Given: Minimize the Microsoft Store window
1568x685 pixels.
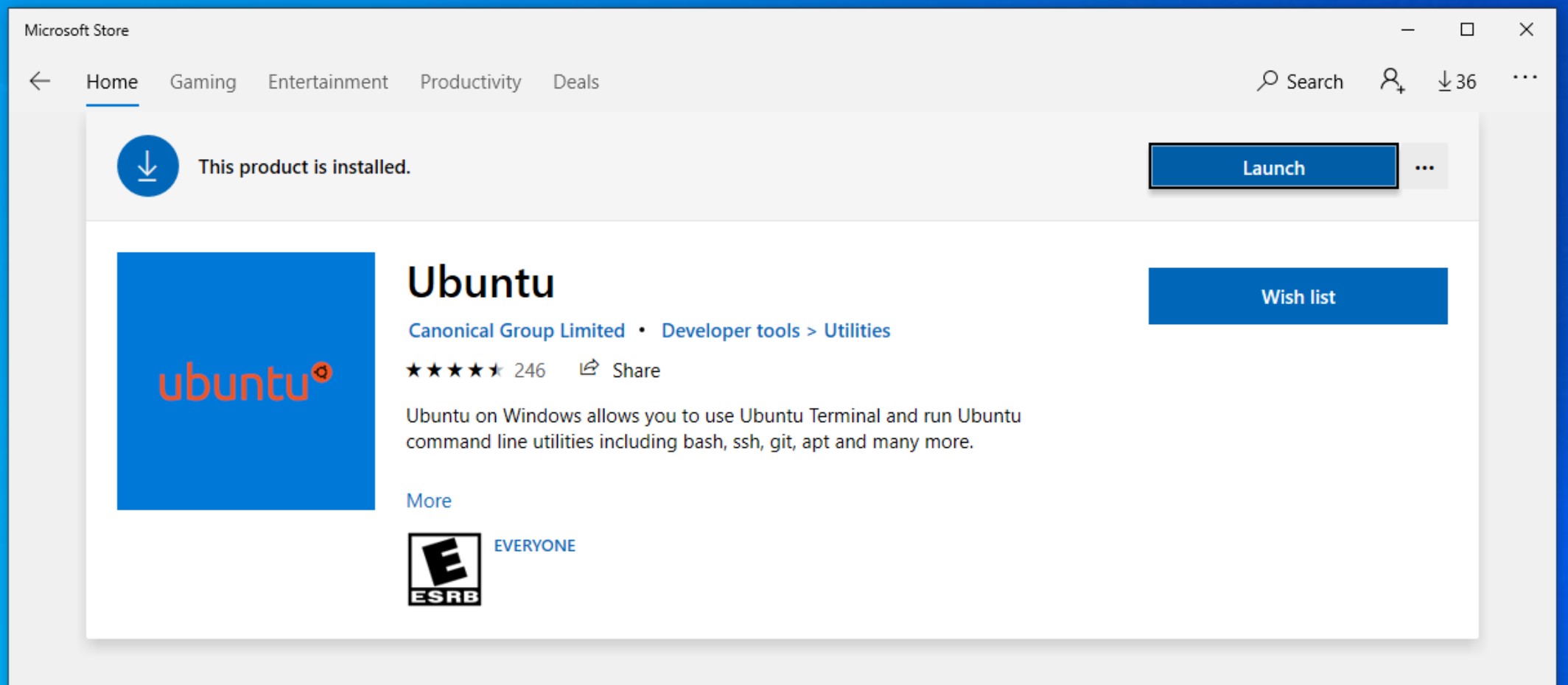Looking at the screenshot, I should 1407,29.
